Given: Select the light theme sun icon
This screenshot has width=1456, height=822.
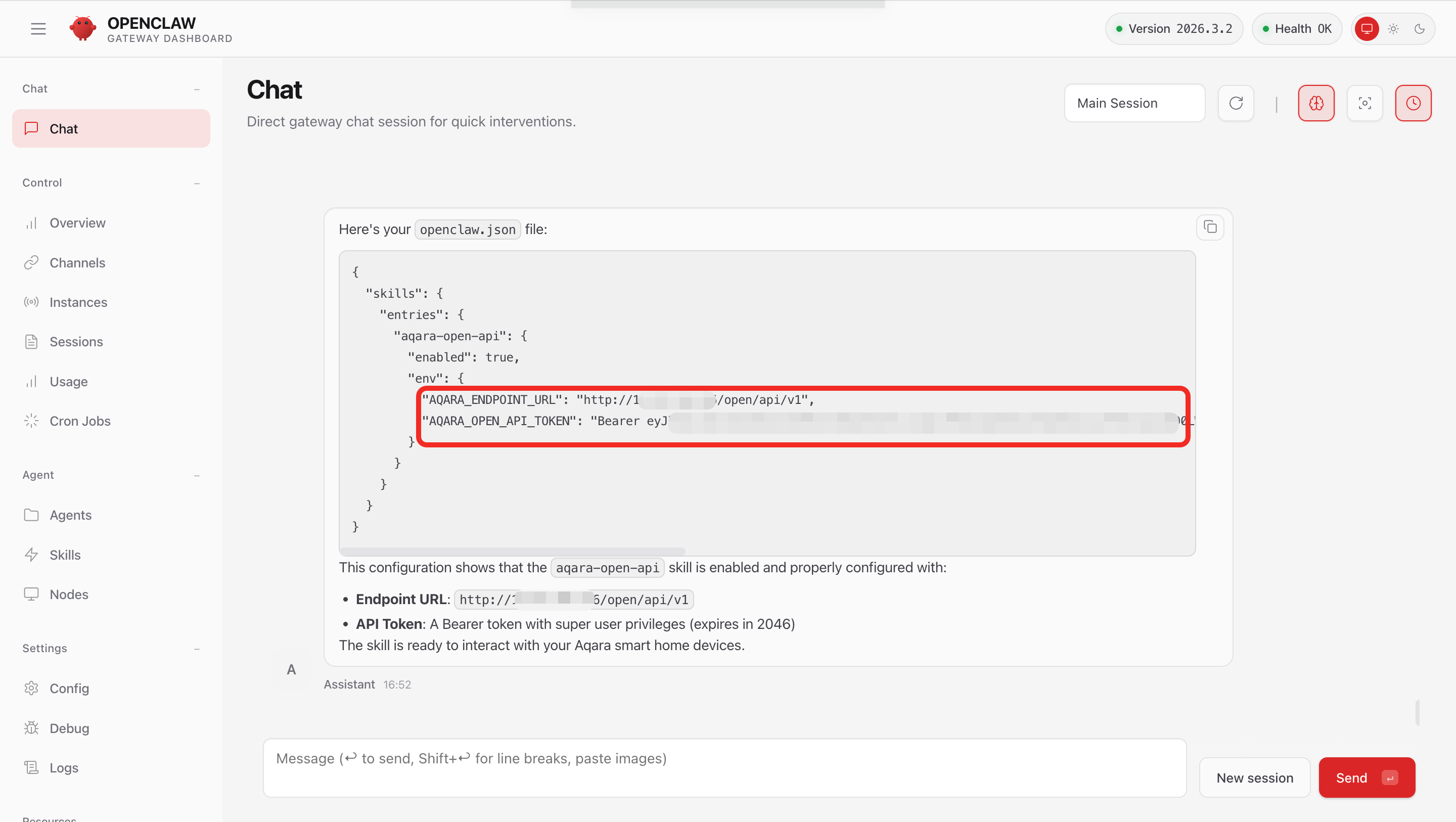Looking at the screenshot, I should (x=1393, y=28).
